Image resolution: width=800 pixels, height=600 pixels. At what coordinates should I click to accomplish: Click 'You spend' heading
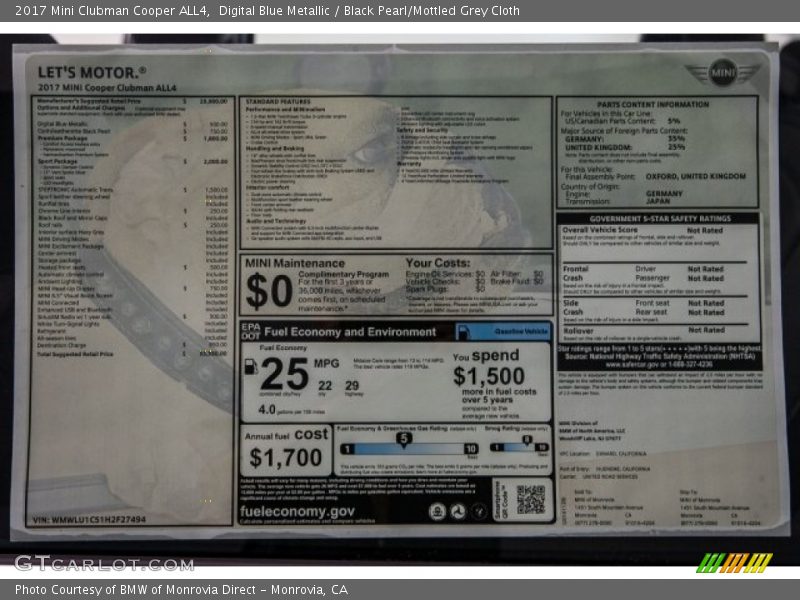point(486,355)
